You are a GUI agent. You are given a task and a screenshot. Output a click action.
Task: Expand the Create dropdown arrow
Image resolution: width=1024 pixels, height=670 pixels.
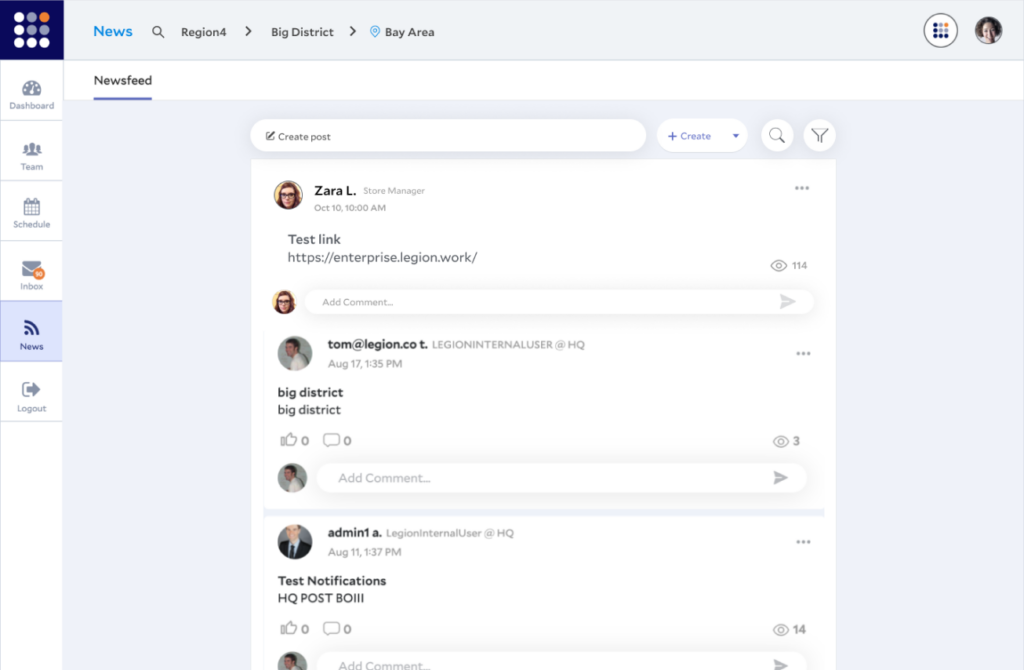735,136
